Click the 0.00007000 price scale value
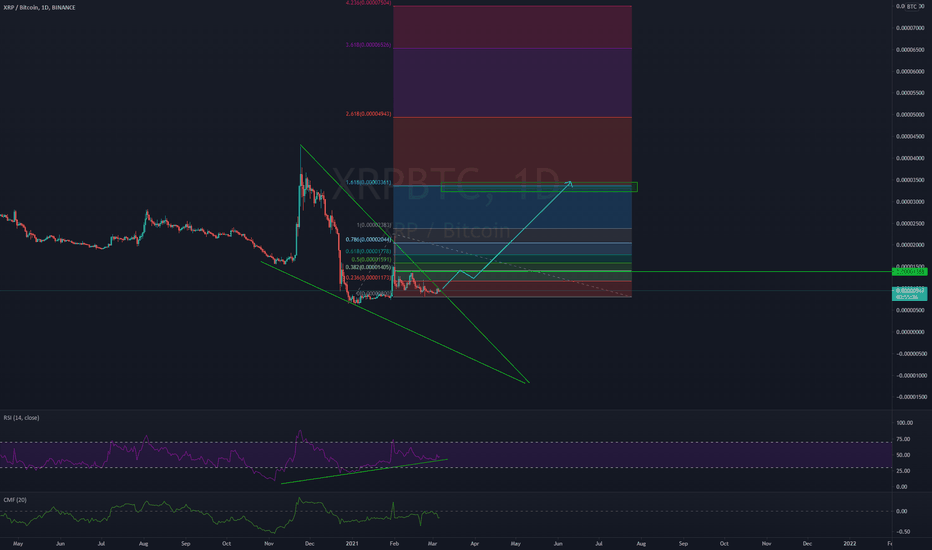The height and width of the screenshot is (550, 932). (910, 28)
